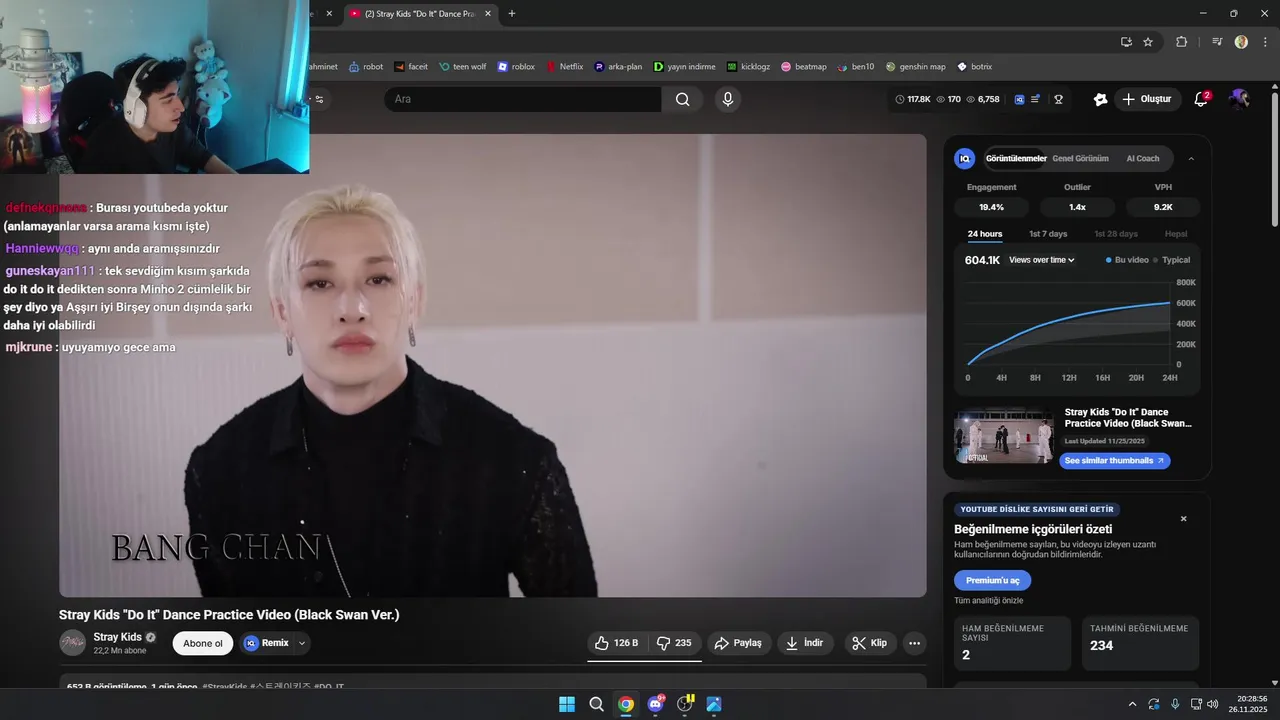Click the Premium'u aç button
This screenshot has width=1280, height=720.
(992, 580)
